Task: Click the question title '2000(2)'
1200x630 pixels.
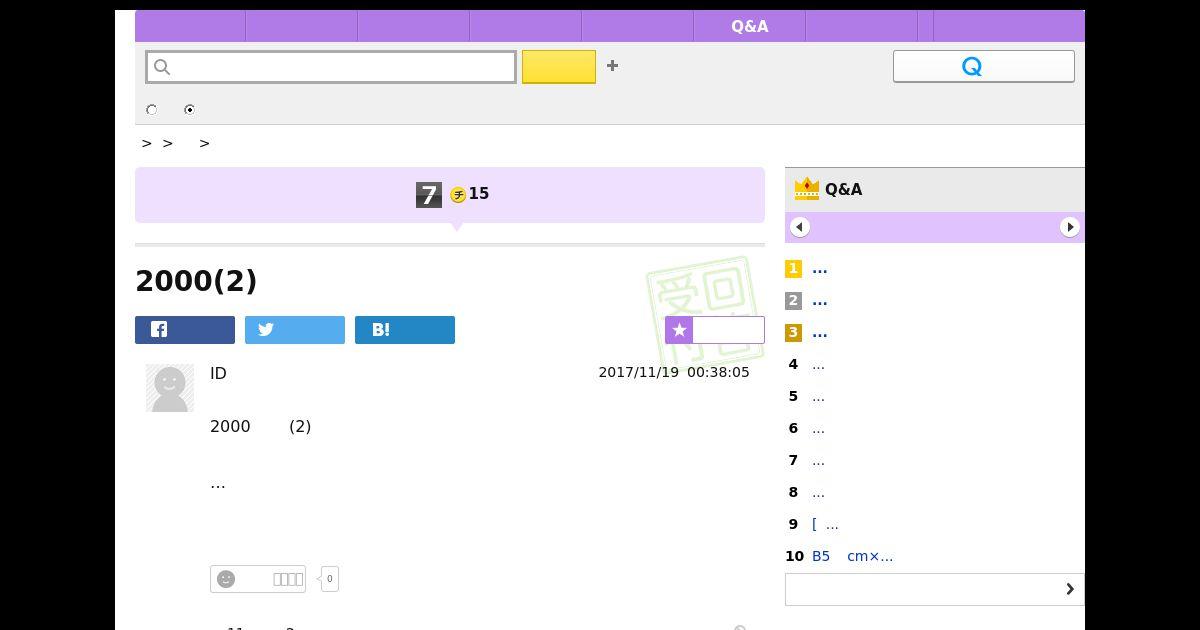Action: [196, 281]
